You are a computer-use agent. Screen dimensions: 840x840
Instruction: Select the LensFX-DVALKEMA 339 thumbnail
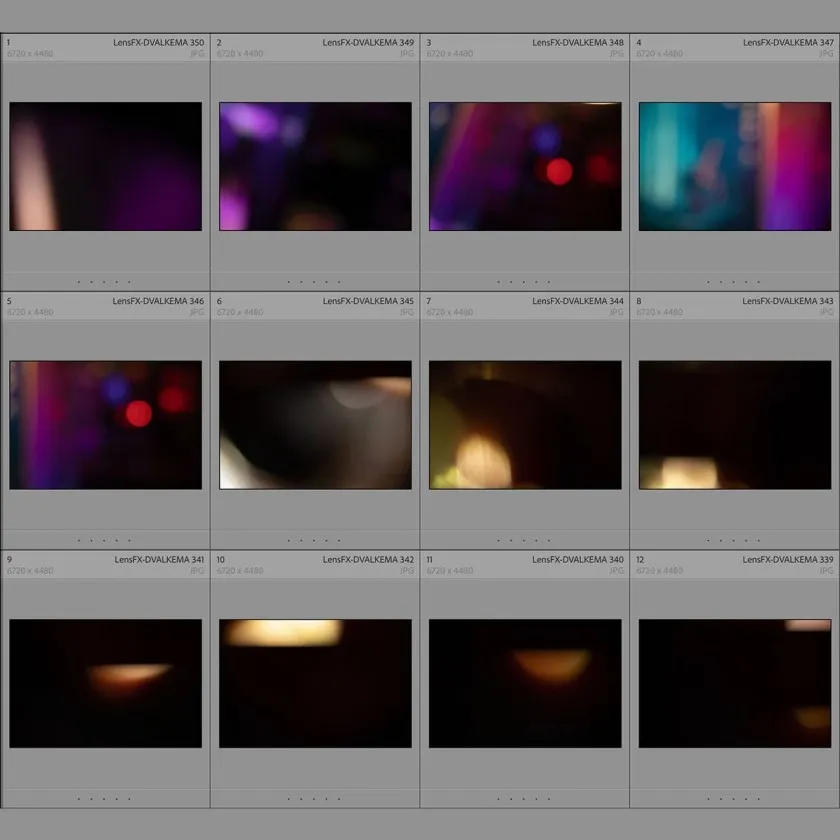[735, 683]
